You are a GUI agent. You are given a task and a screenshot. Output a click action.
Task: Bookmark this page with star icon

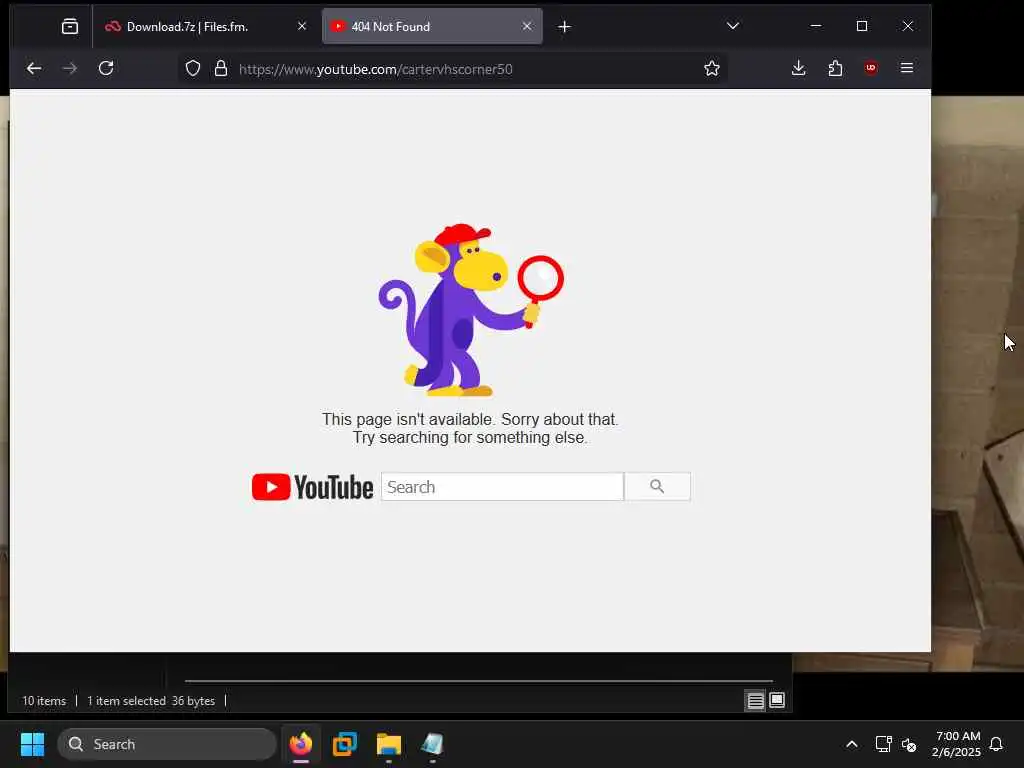(x=712, y=69)
